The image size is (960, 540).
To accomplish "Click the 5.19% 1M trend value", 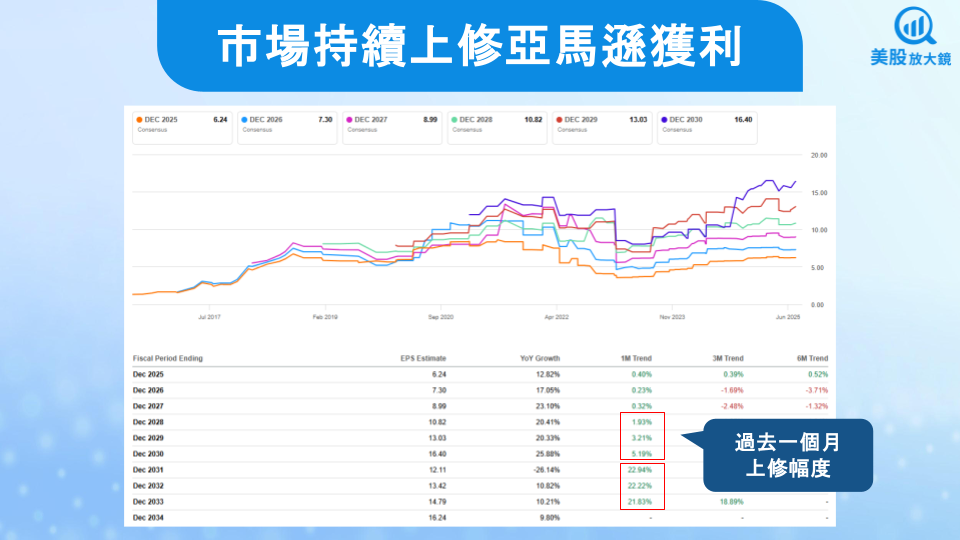I will 642,454.
